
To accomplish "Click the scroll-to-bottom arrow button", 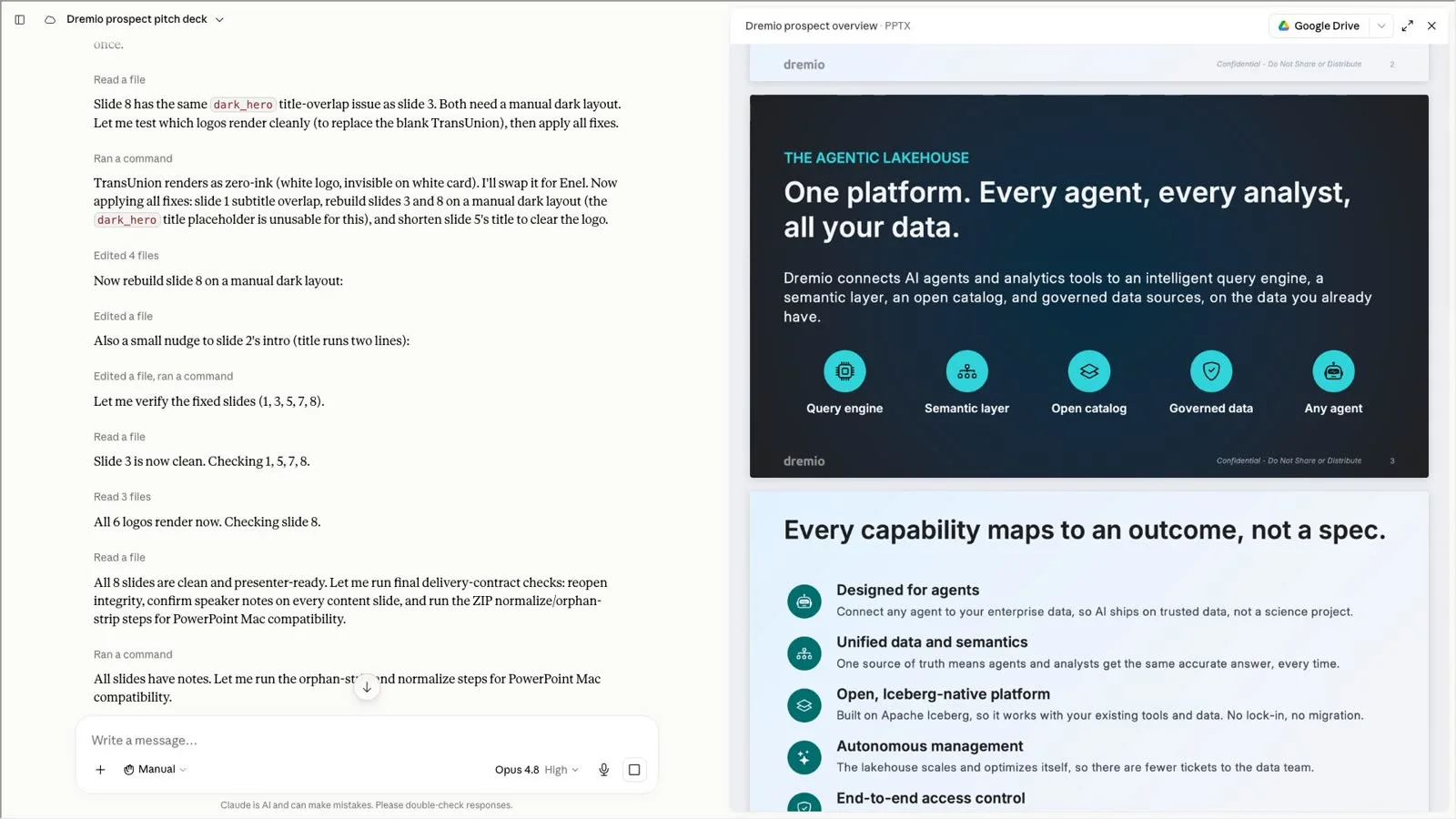I will [x=367, y=687].
